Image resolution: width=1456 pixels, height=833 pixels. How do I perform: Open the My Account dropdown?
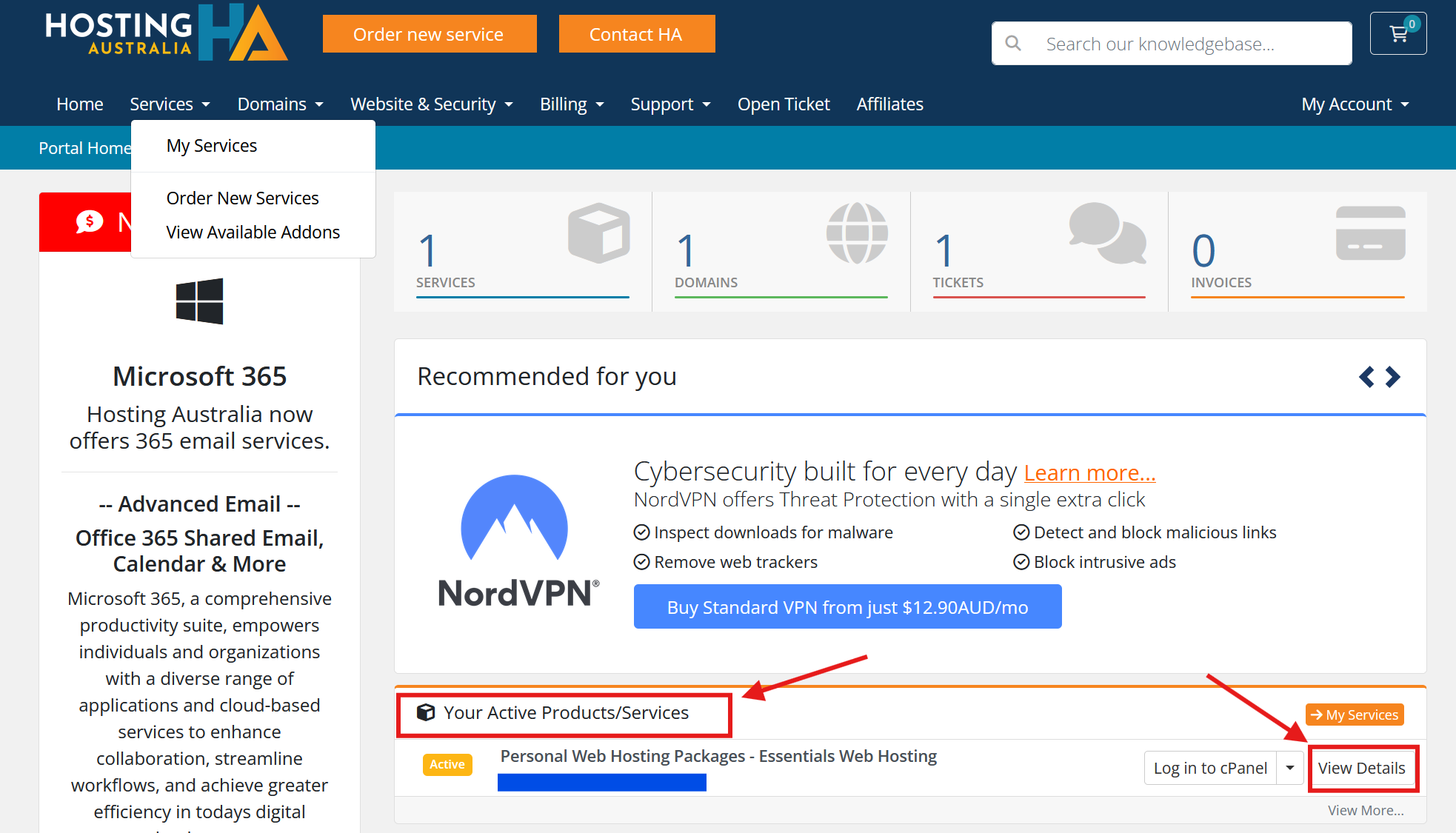(x=1355, y=104)
